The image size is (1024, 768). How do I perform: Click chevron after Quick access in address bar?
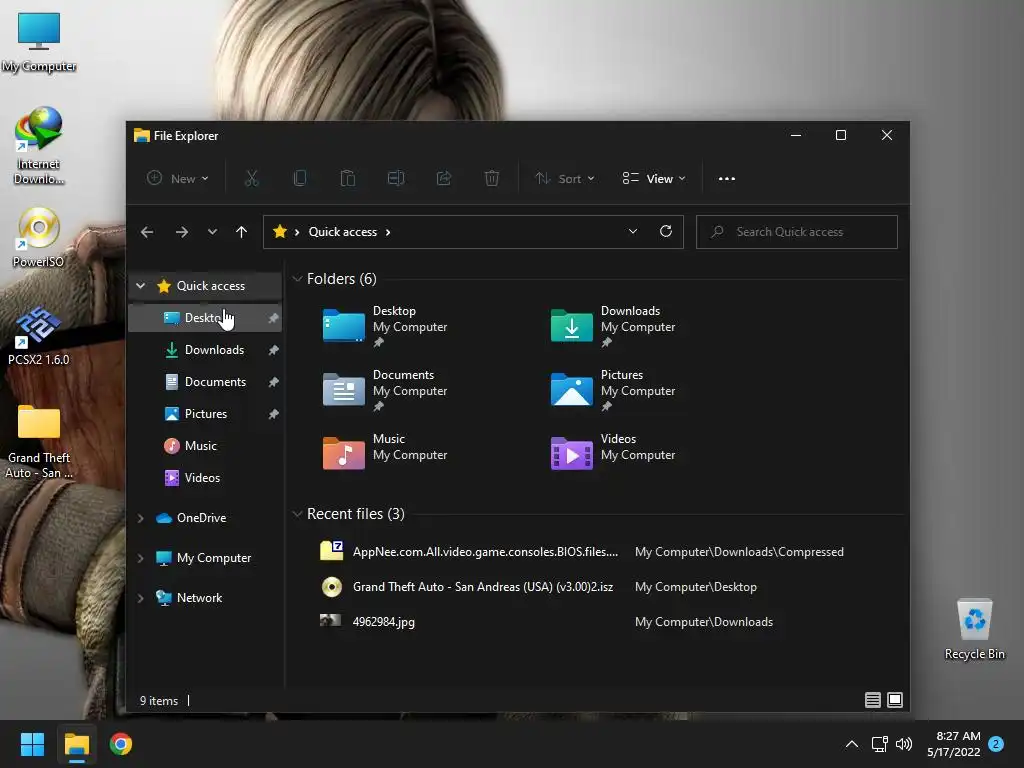(388, 232)
